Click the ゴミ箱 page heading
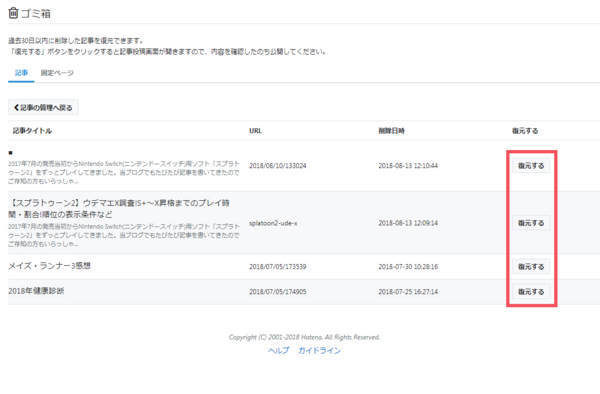This screenshot has width=600, height=394. (36, 13)
